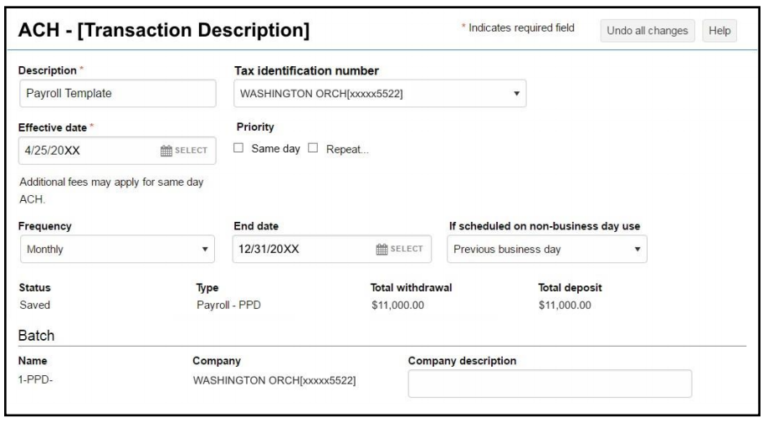This screenshot has width=768, height=422.
Task: Click the Undo all changes button
Action: (647, 31)
